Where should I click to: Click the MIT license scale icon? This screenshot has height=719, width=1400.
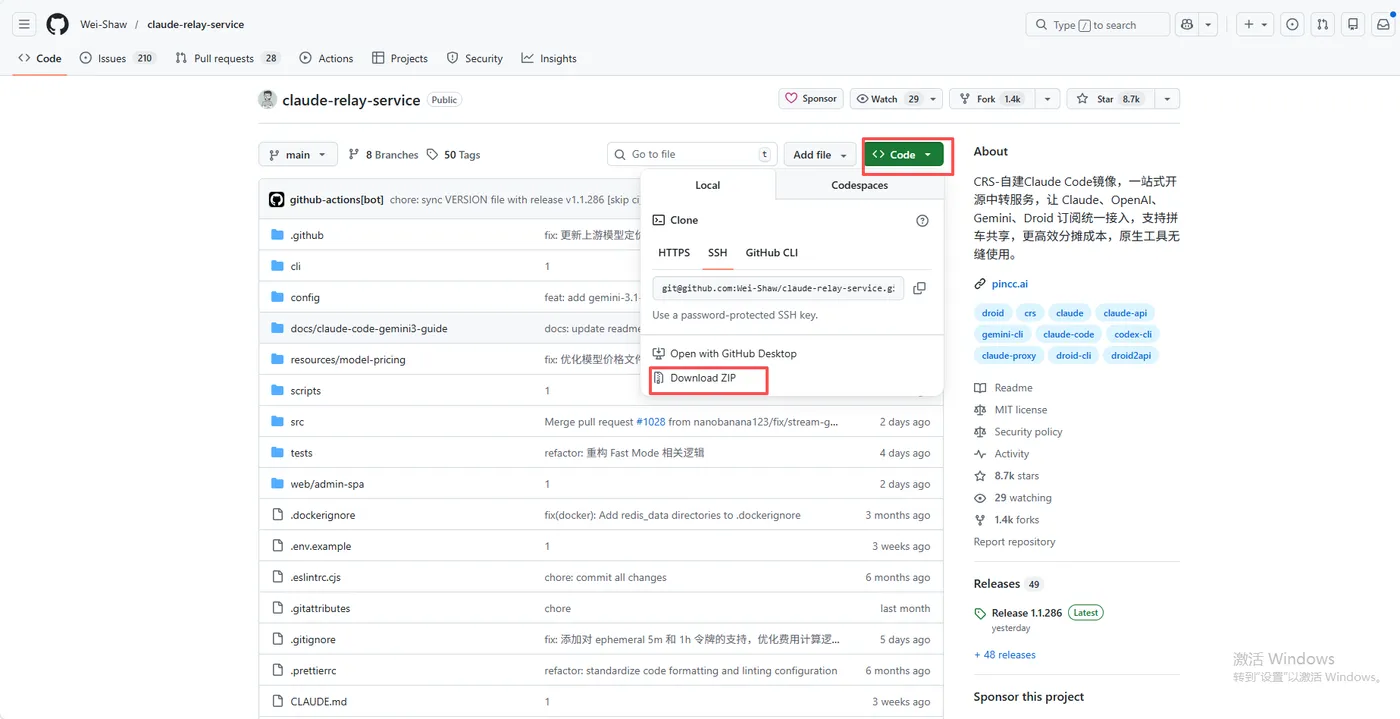point(980,410)
